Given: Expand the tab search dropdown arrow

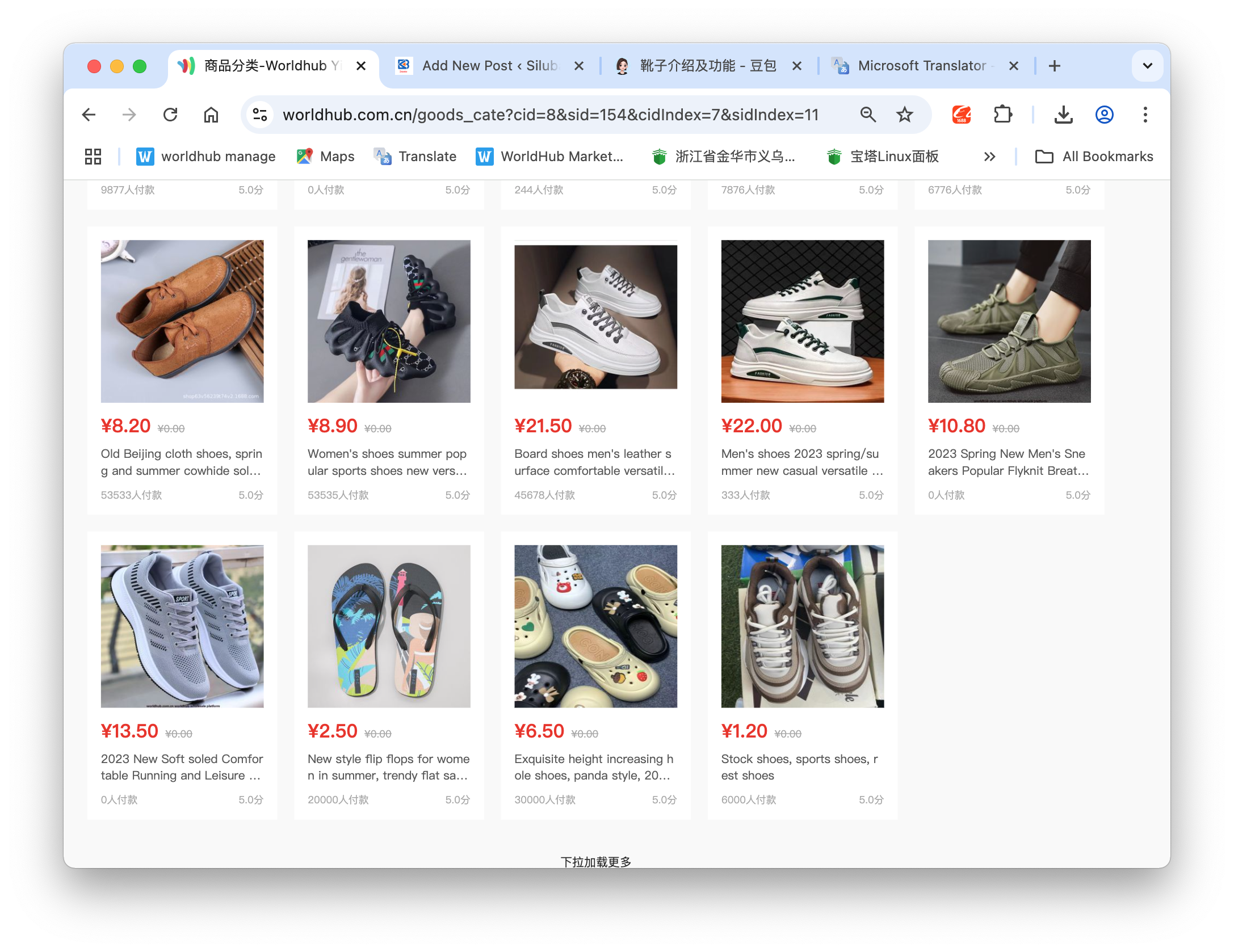Looking at the screenshot, I should [1147, 66].
